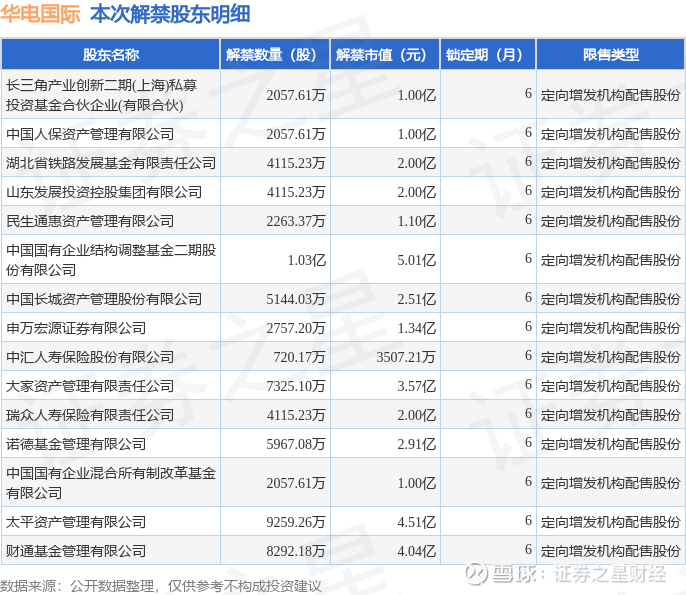Viewport: 686px width, 595px height.
Task: Click the 3507.21万 market value
Action: point(406,357)
